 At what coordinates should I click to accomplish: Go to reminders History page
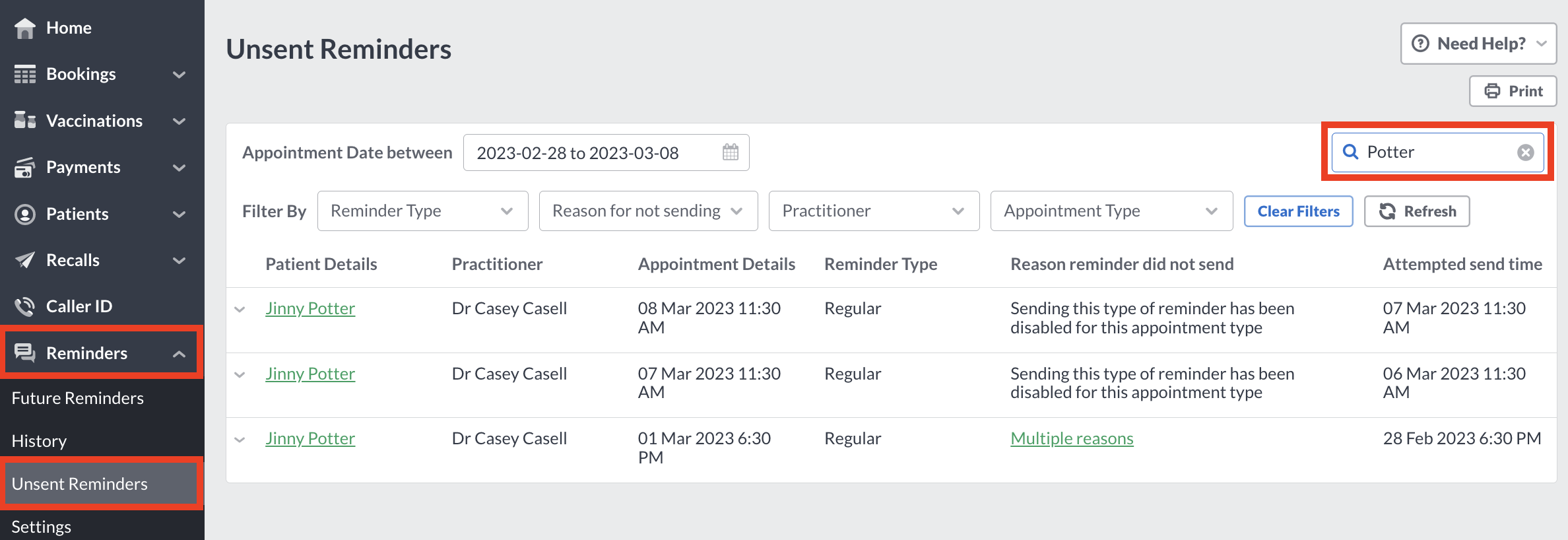coord(39,441)
